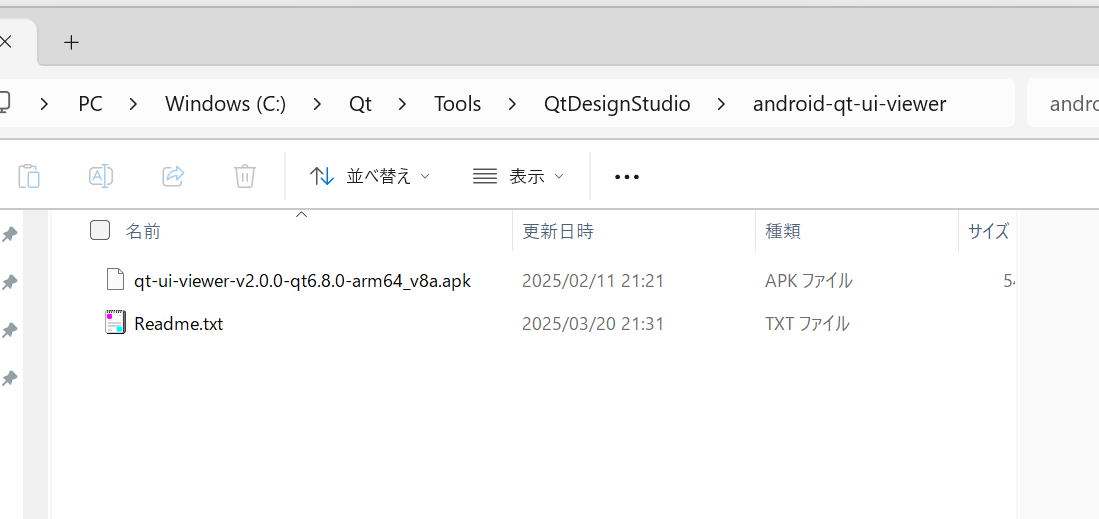The width and height of the screenshot is (1099, 519).
Task: Click the APK file's blank document icon
Action: tap(116, 280)
